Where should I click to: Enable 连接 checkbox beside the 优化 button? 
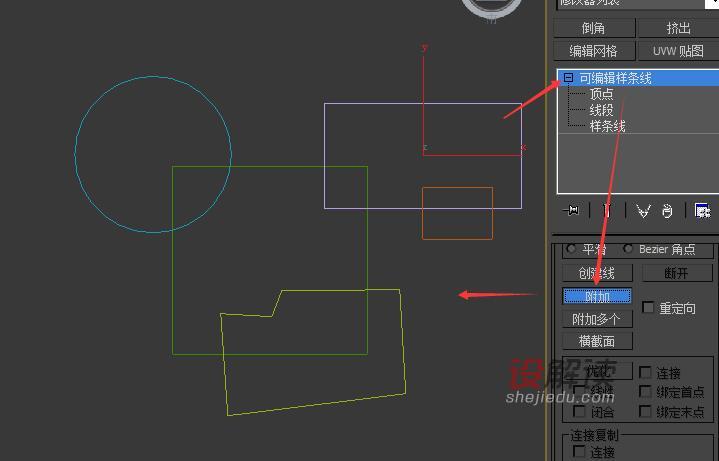click(645, 372)
